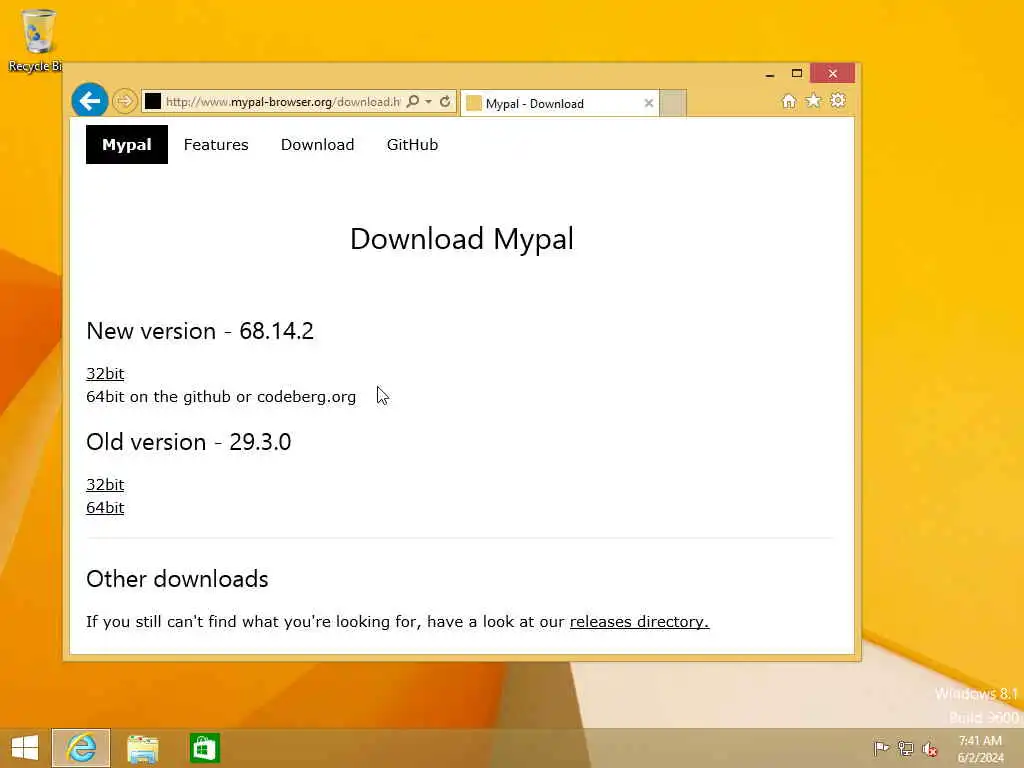Download 64bit of old version 29.3.0
This screenshot has height=768, width=1024.
[105, 507]
